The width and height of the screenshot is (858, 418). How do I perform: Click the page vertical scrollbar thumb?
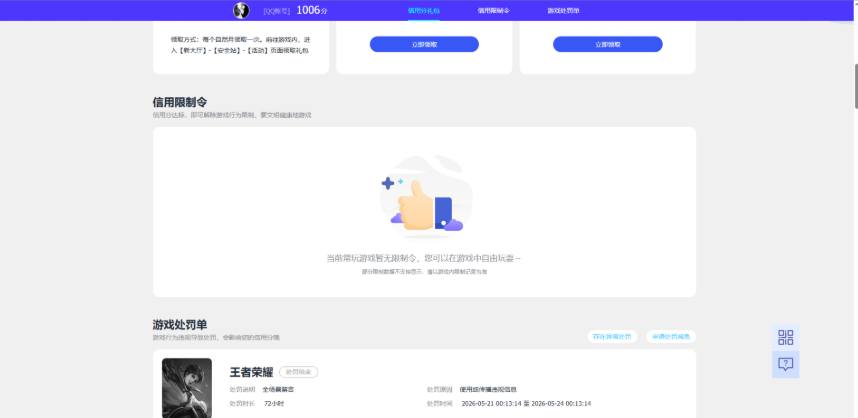pyautogui.click(x=855, y=86)
